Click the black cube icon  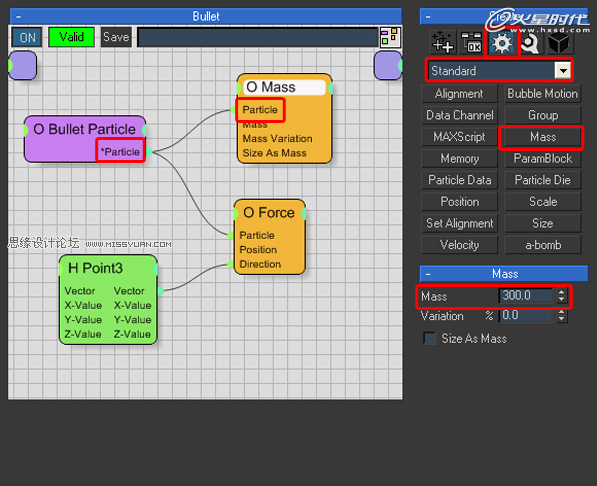click(559, 43)
